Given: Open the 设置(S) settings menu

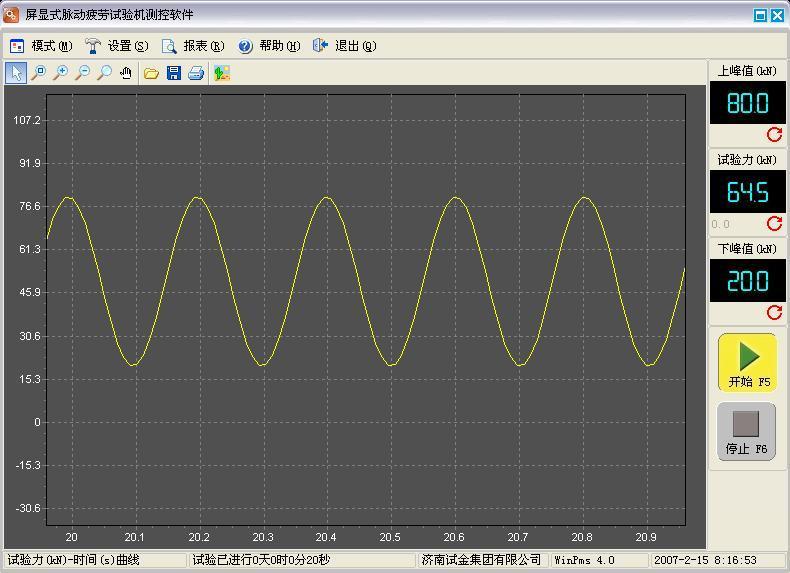Looking at the screenshot, I should coord(117,46).
